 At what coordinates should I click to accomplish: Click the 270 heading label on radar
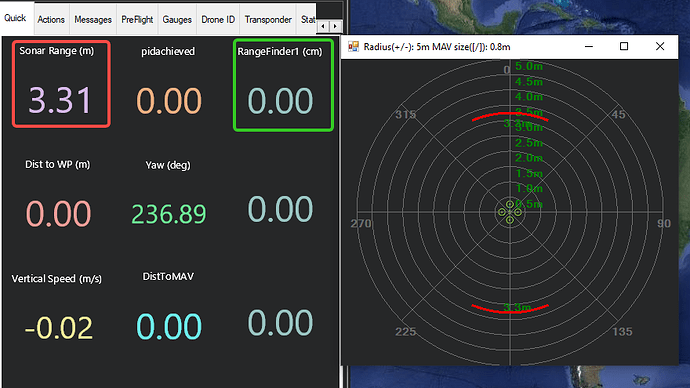pyautogui.click(x=361, y=224)
